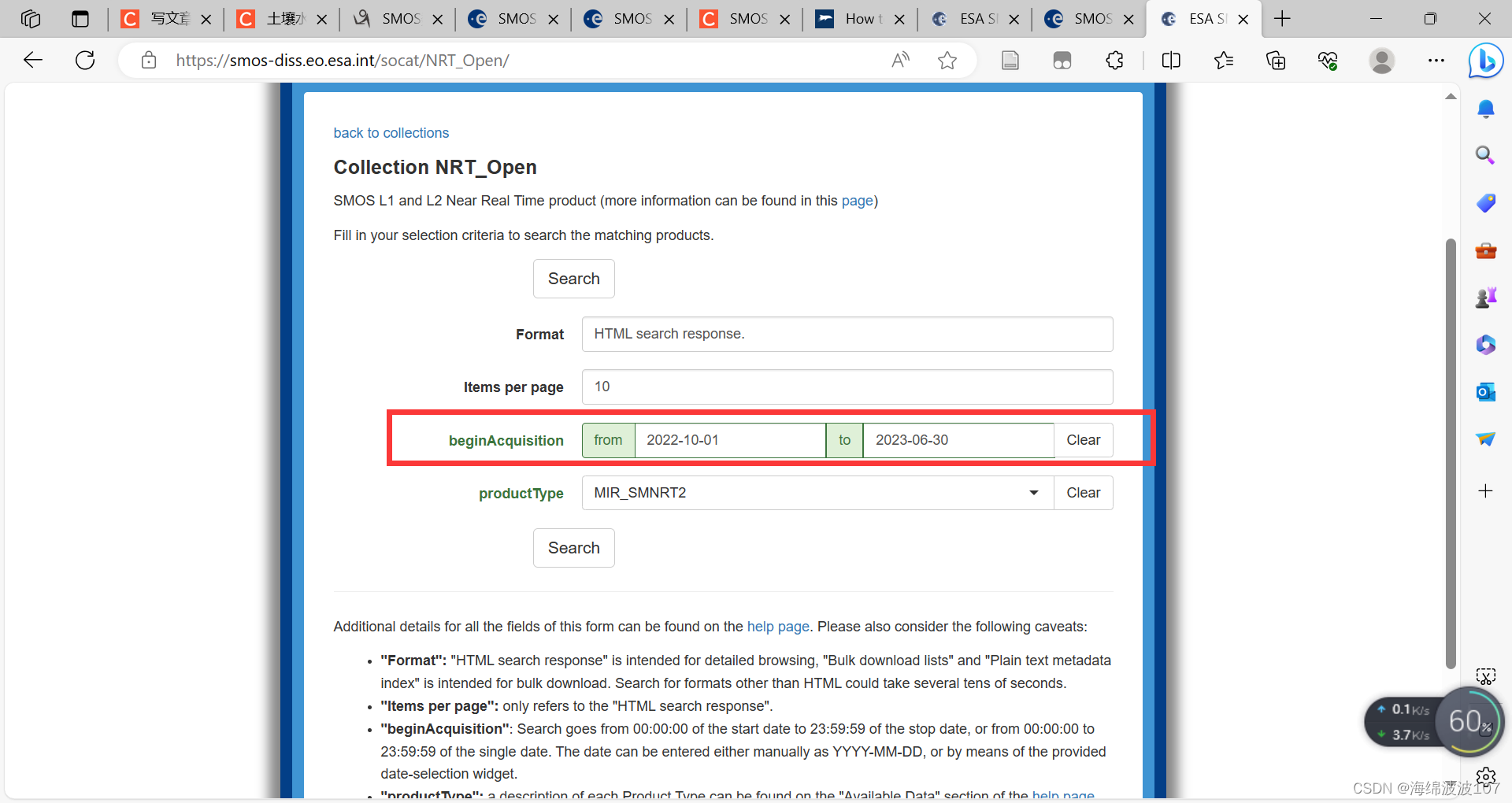Clear the productType selection
This screenshot has height=803, width=1512.
pyautogui.click(x=1083, y=493)
